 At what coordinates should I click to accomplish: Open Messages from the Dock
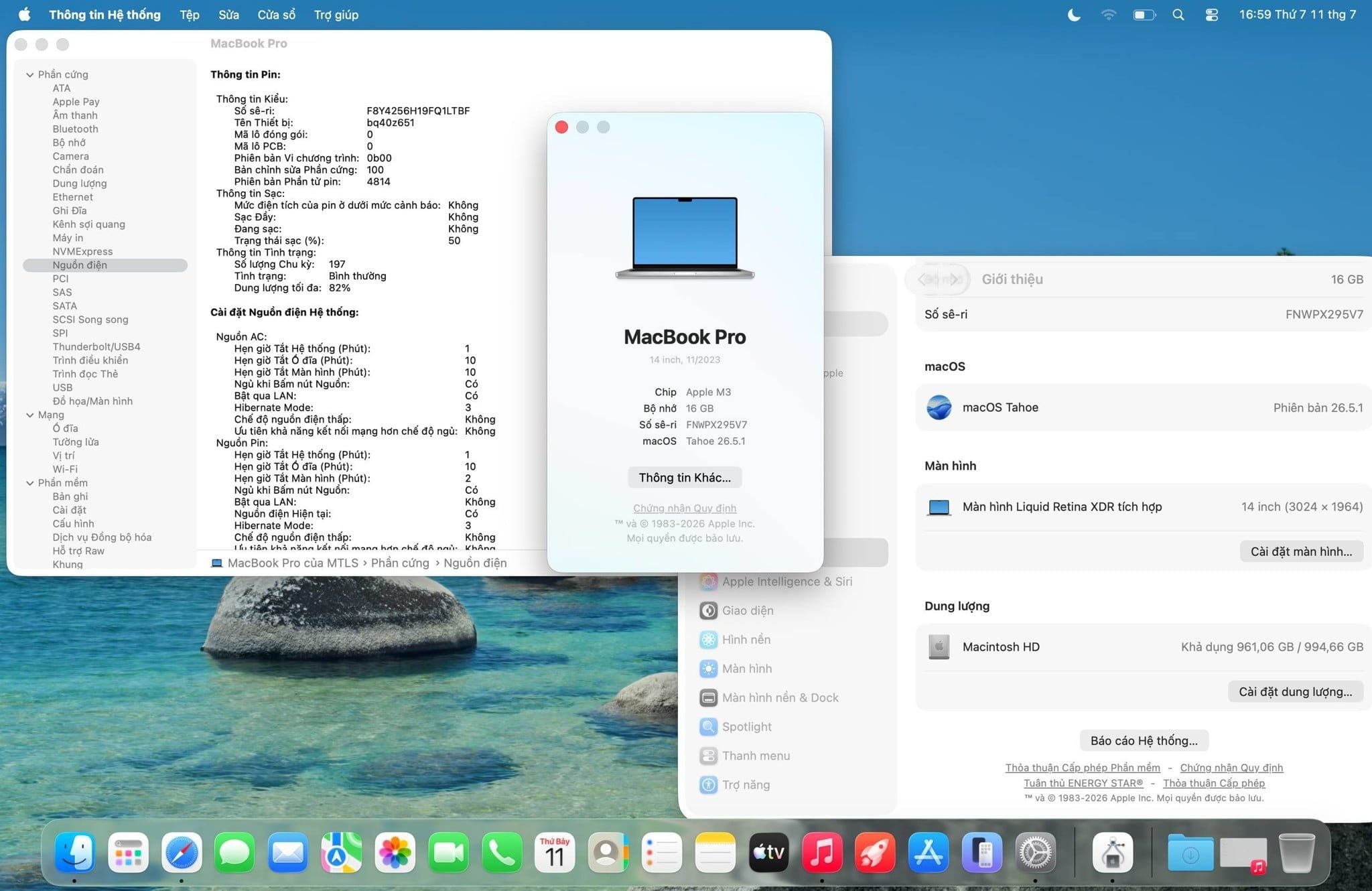click(234, 852)
